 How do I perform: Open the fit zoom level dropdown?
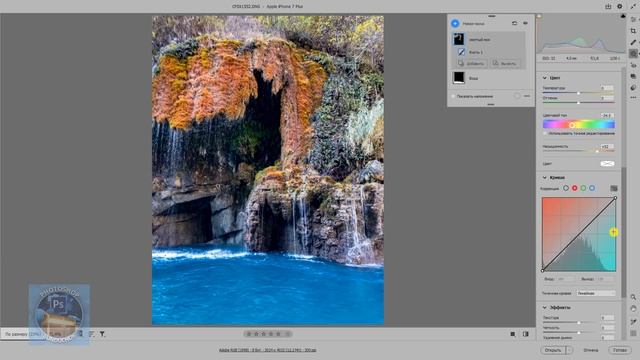tap(23, 334)
